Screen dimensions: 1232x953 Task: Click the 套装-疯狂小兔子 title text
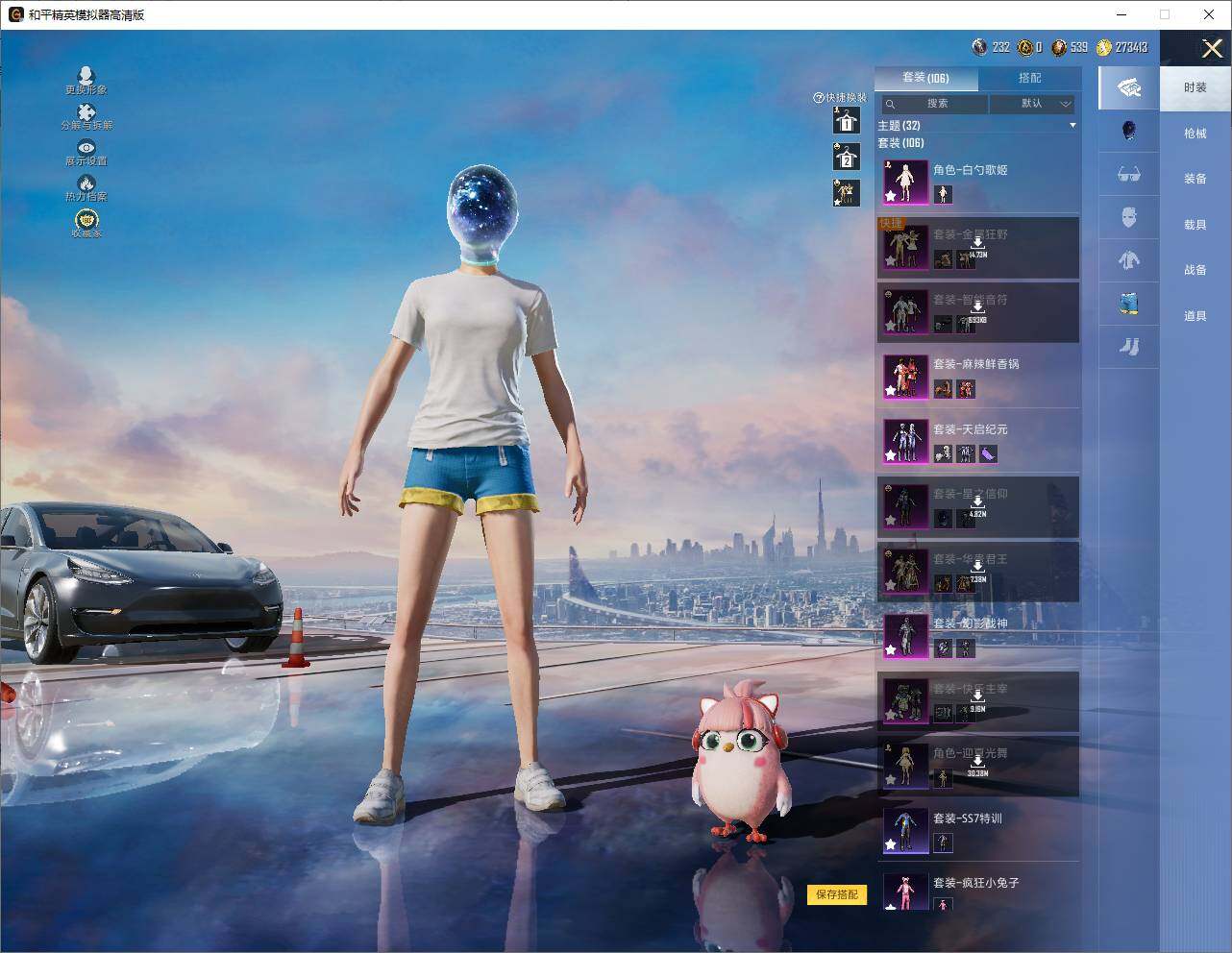(x=976, y=883)
